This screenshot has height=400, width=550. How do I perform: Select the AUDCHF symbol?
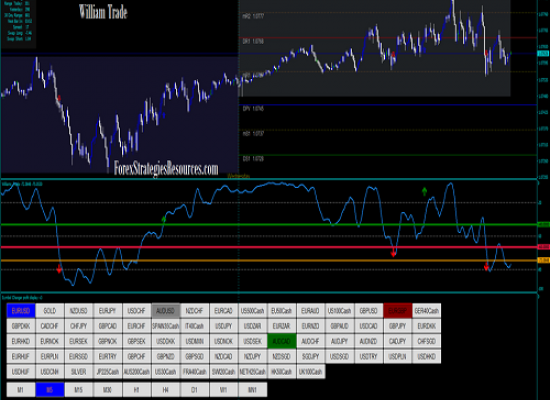[x=311, y=341]
